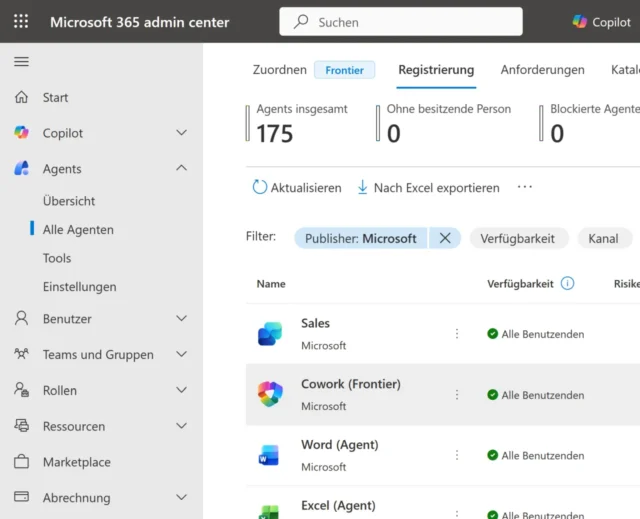This screenshot has width=640, height=519.
Task: Sort by the Name column header
Action: pyautogui.click(x=271, y=284)
